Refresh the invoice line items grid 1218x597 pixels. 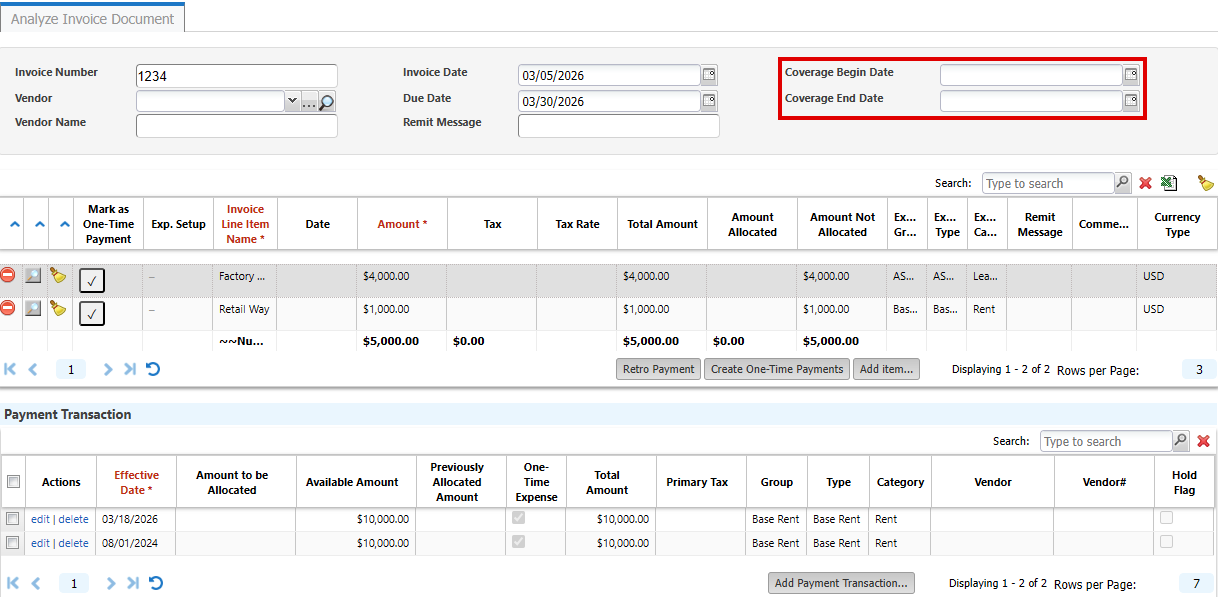(153, 369)
